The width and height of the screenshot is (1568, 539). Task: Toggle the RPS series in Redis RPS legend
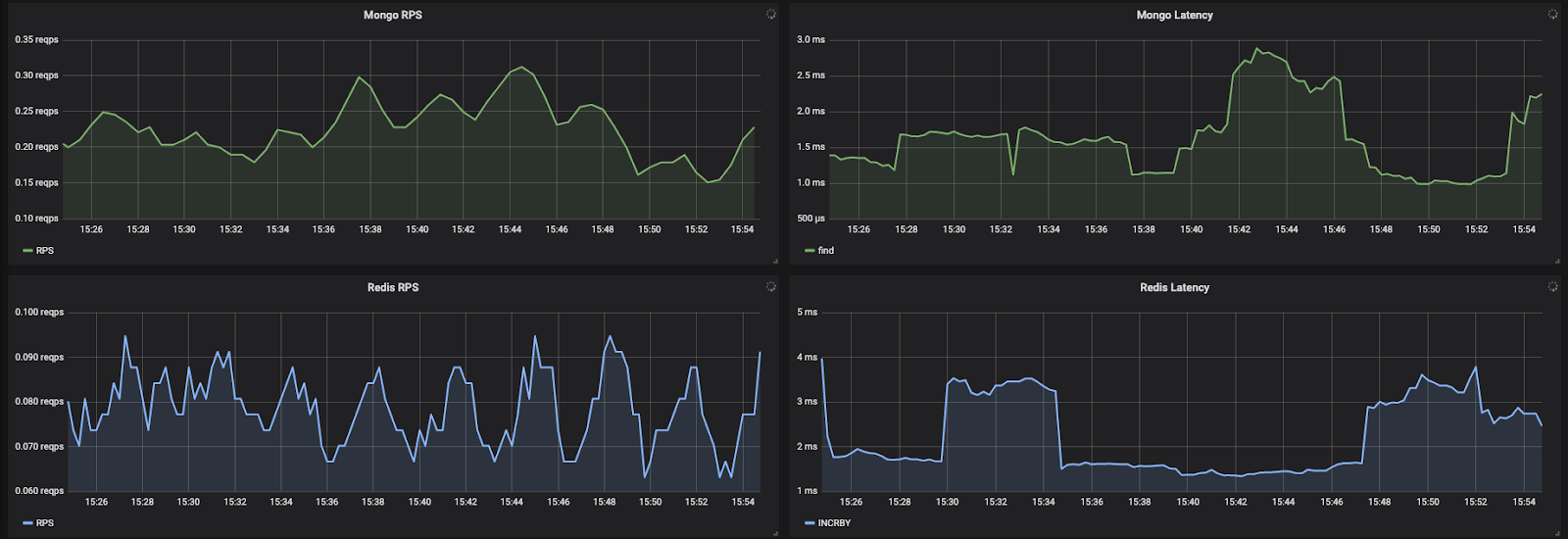pos(45,523)
